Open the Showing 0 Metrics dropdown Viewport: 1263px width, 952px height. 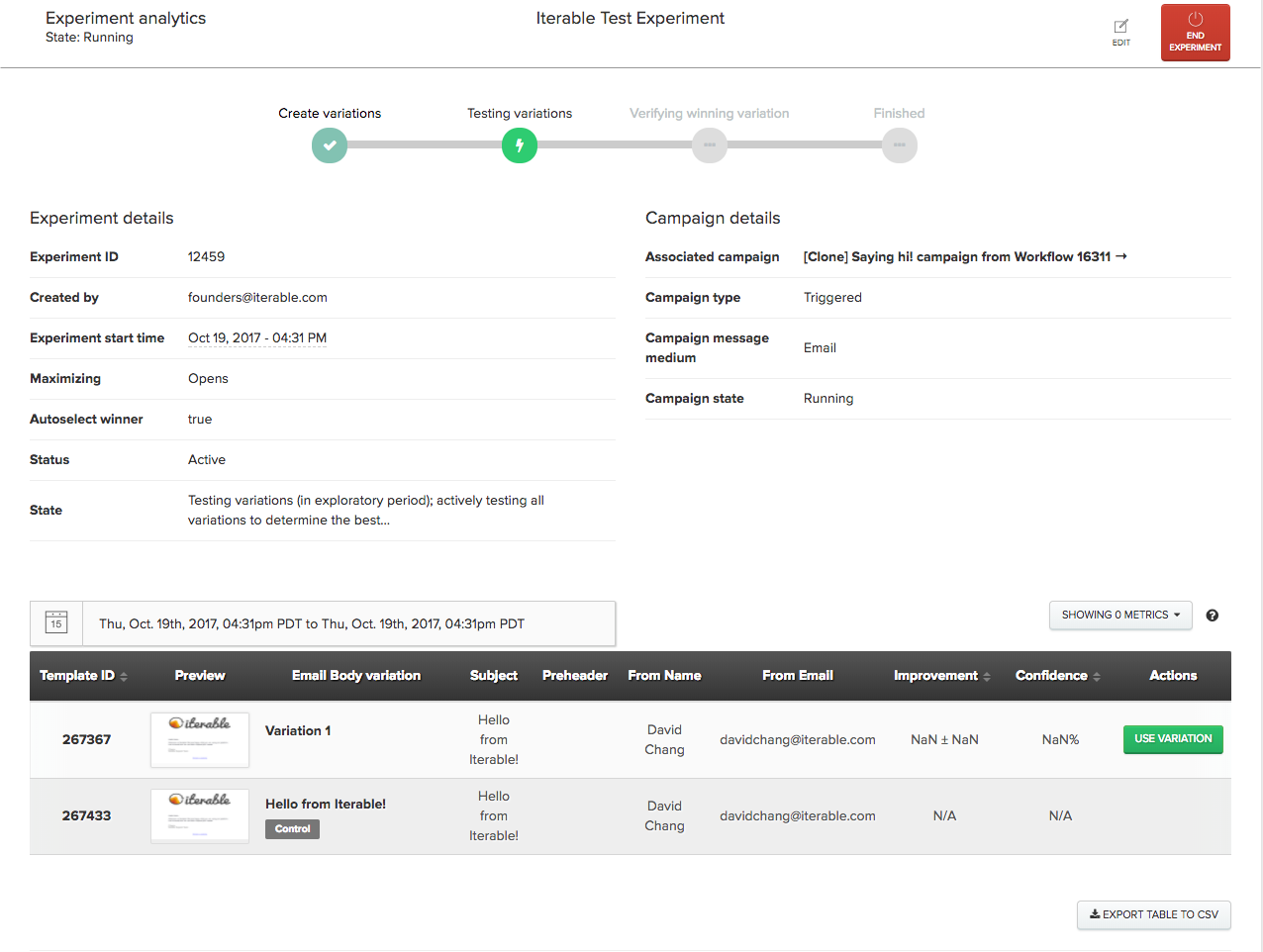pos(1120,615)
